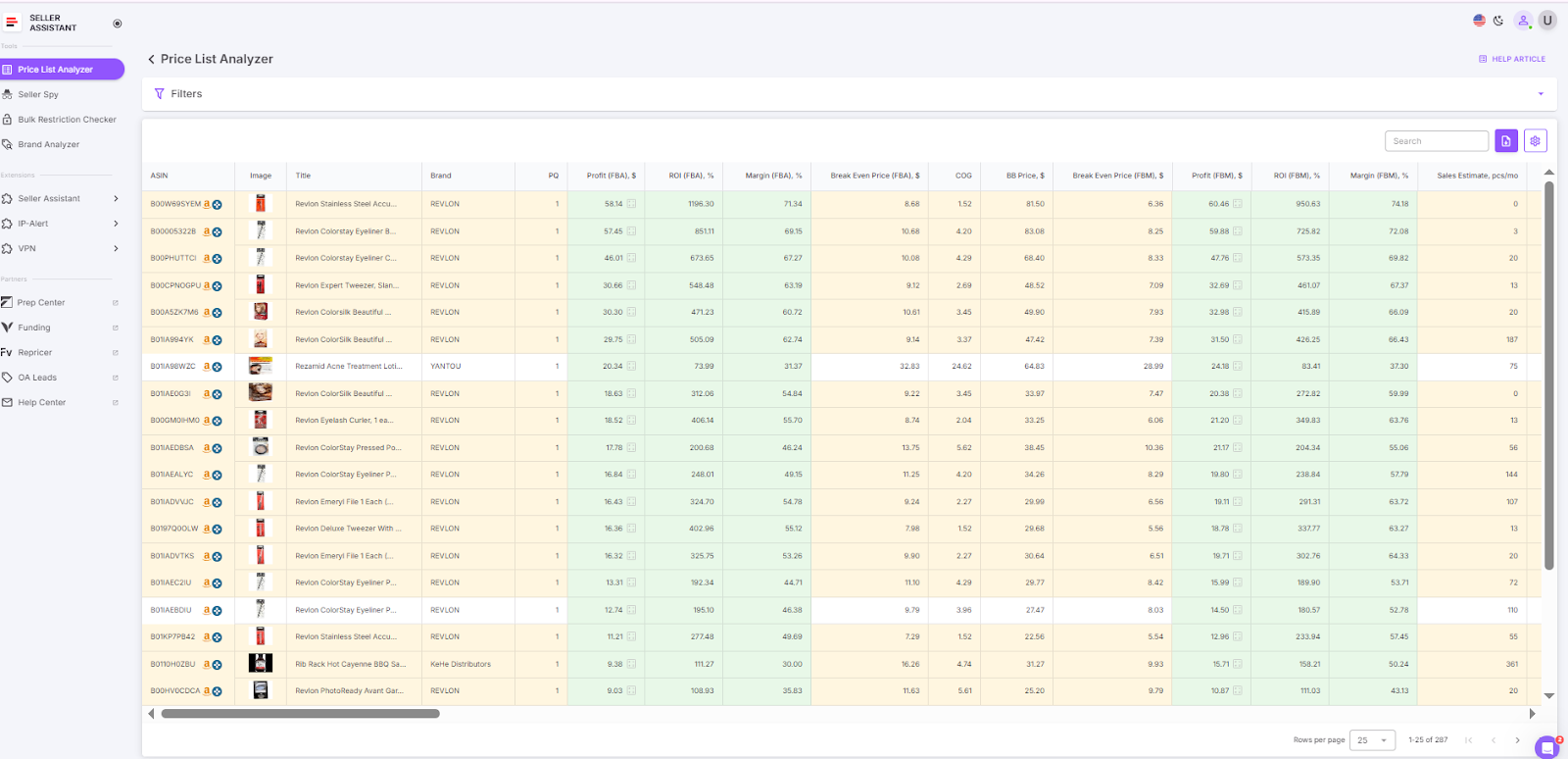Click the vertical table scrollbar
This screenshot has width=1568, height=759.
click(1549, 376)
